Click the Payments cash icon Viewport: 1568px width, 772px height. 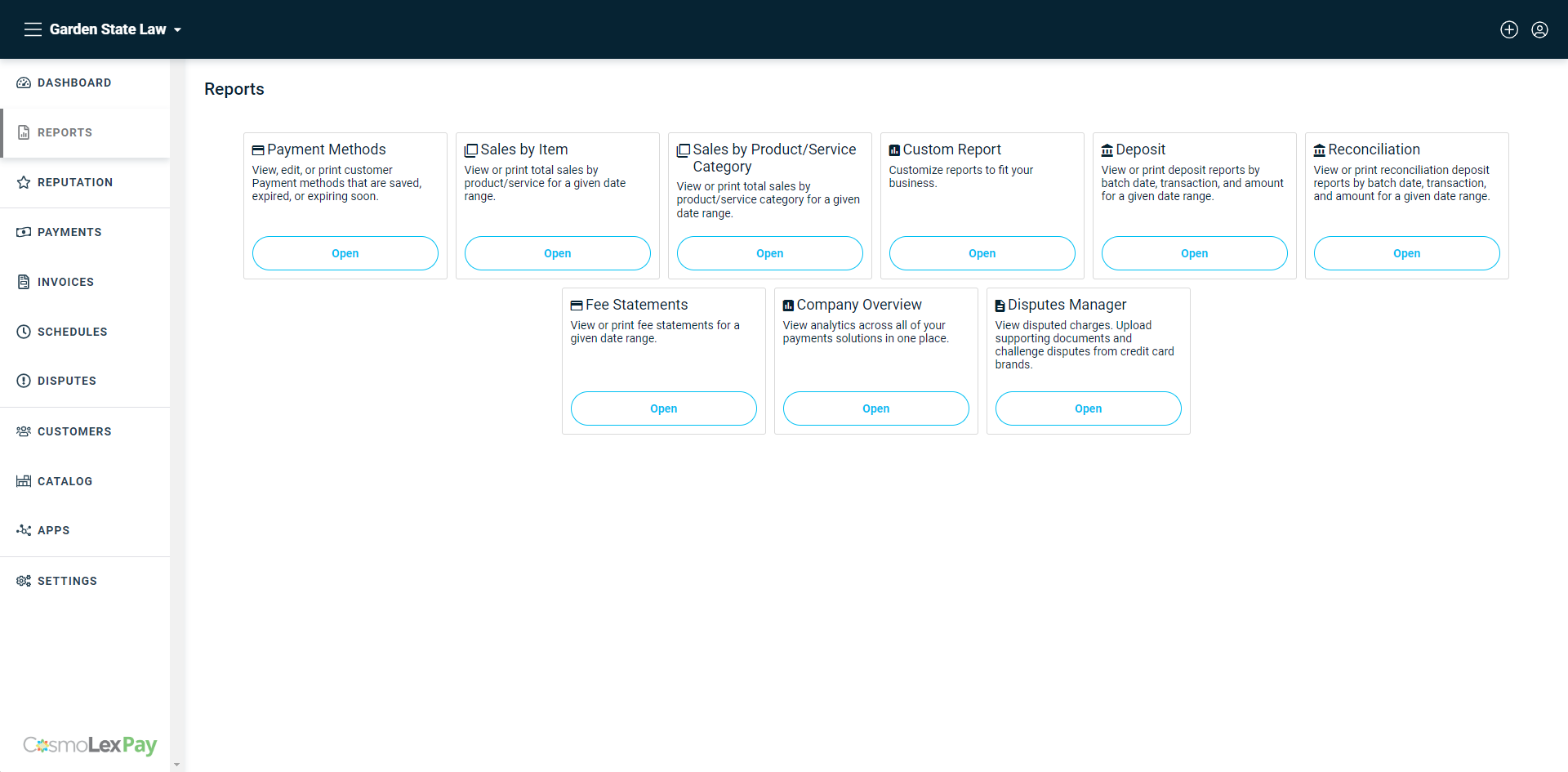point(24,232)
